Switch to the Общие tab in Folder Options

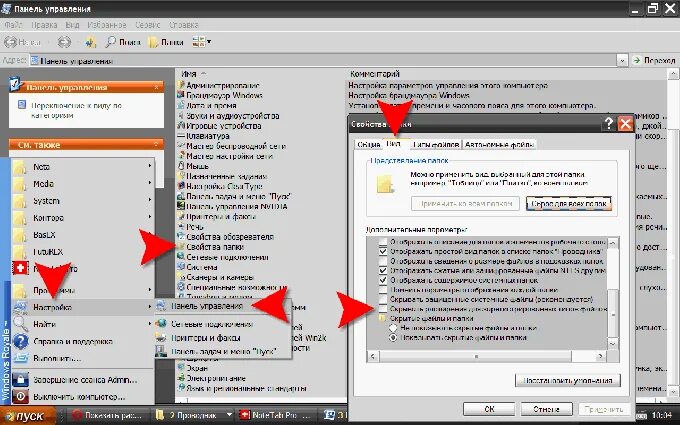point(369,144)
